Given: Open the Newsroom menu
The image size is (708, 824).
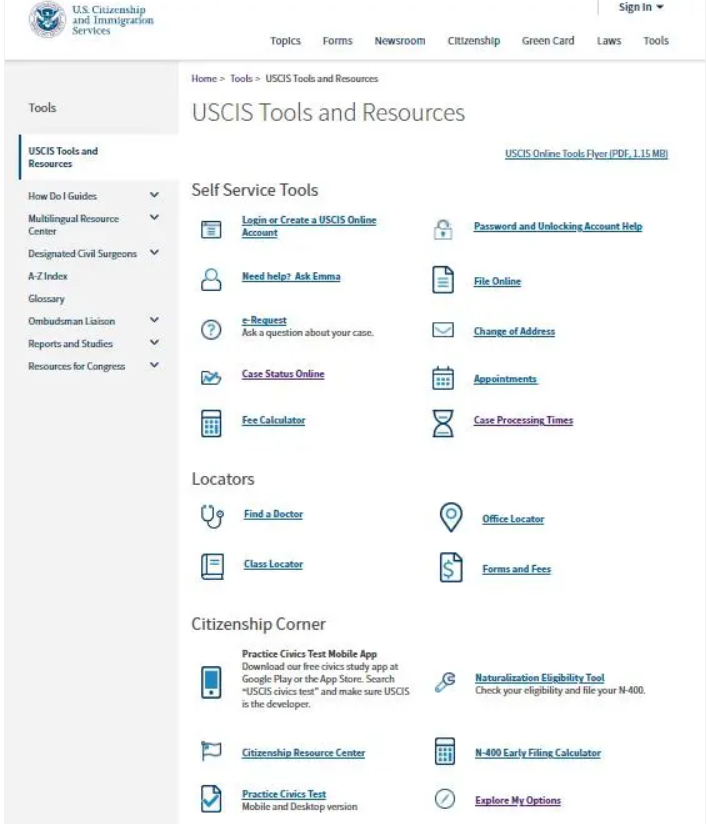Looking at the screenshot, I should (399, 40).
